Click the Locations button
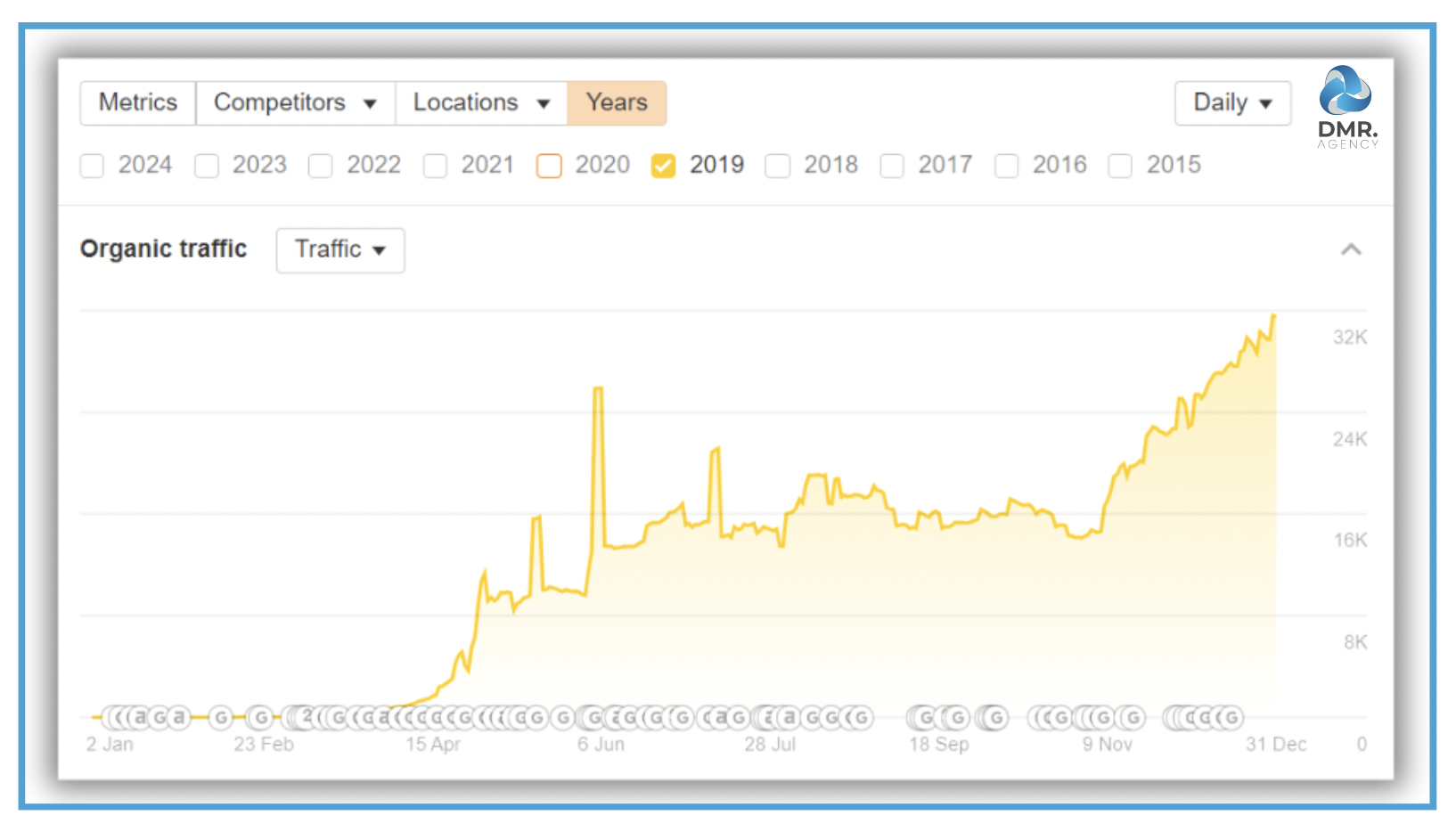This screenshot has width=1456, height=823. tap(480, 103)
